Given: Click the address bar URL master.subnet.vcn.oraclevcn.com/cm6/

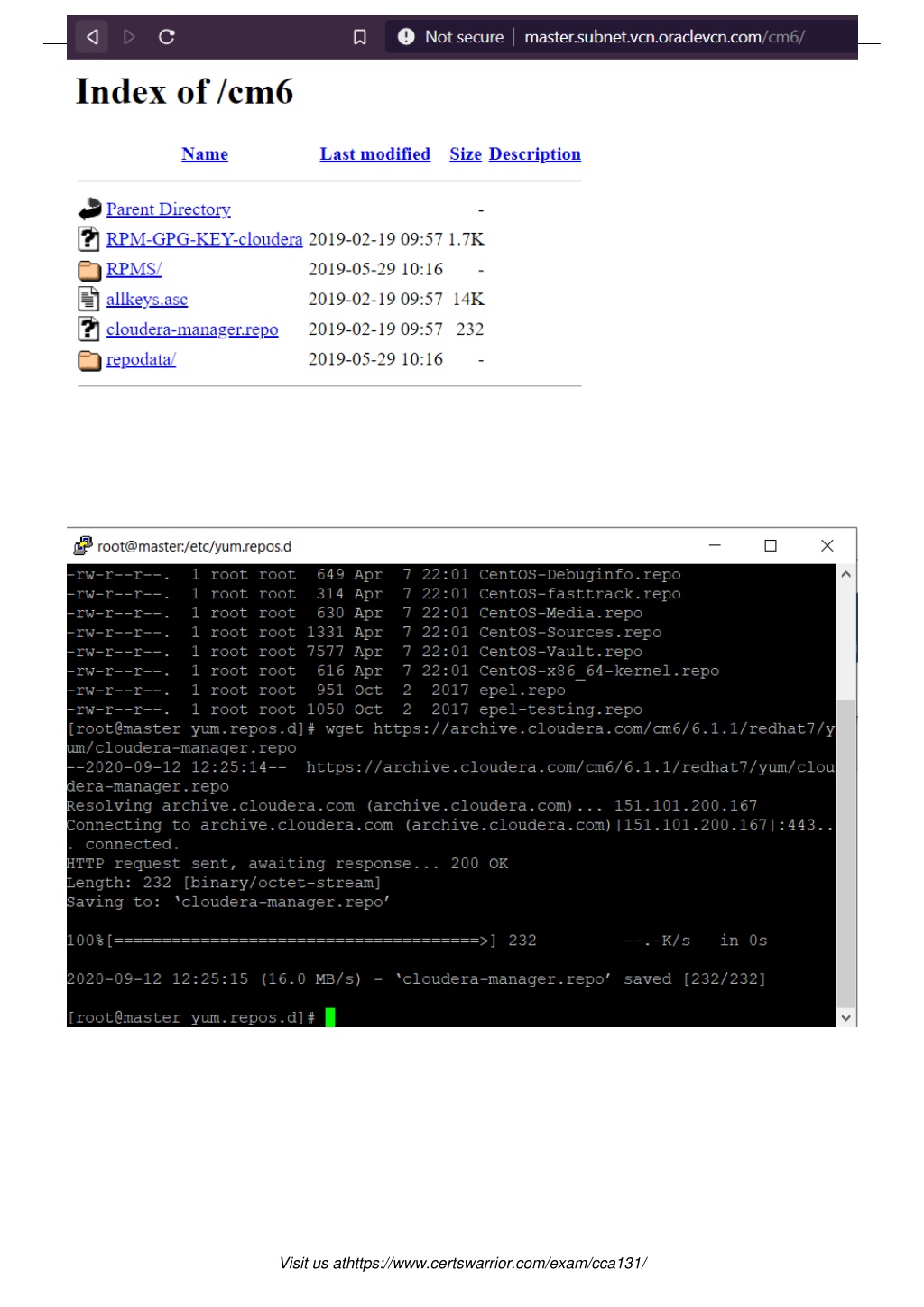Looking at the screenshot, I should (x=664, y=37).
